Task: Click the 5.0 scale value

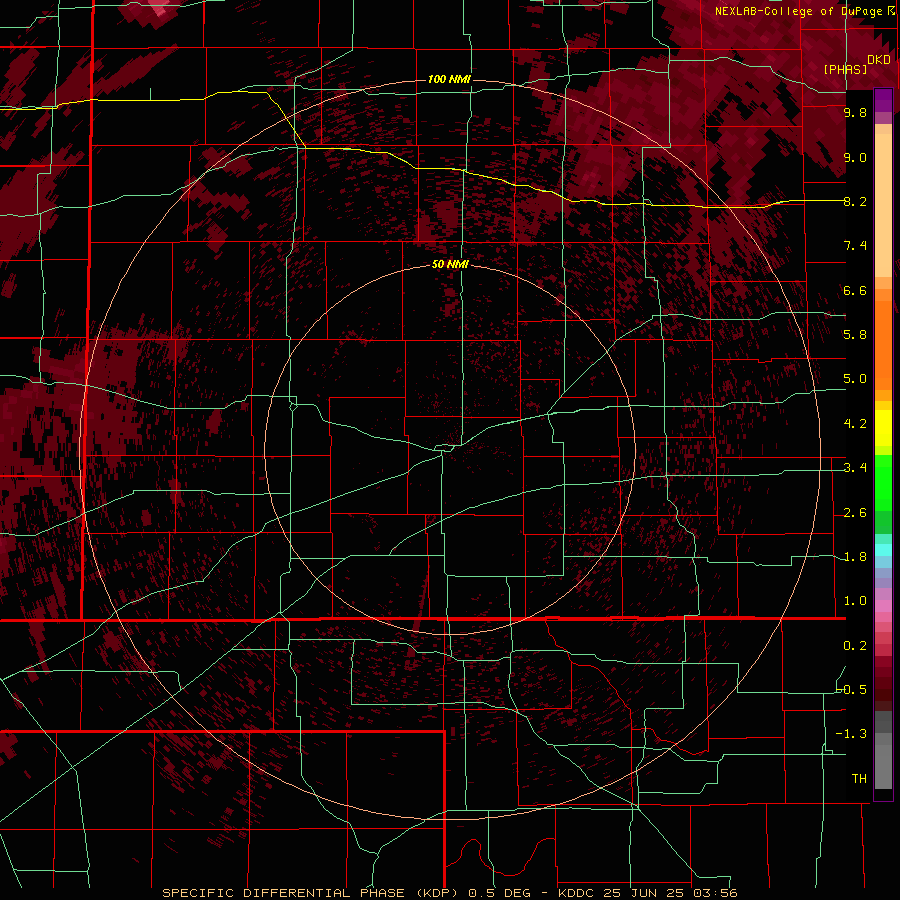Action: 855,379
